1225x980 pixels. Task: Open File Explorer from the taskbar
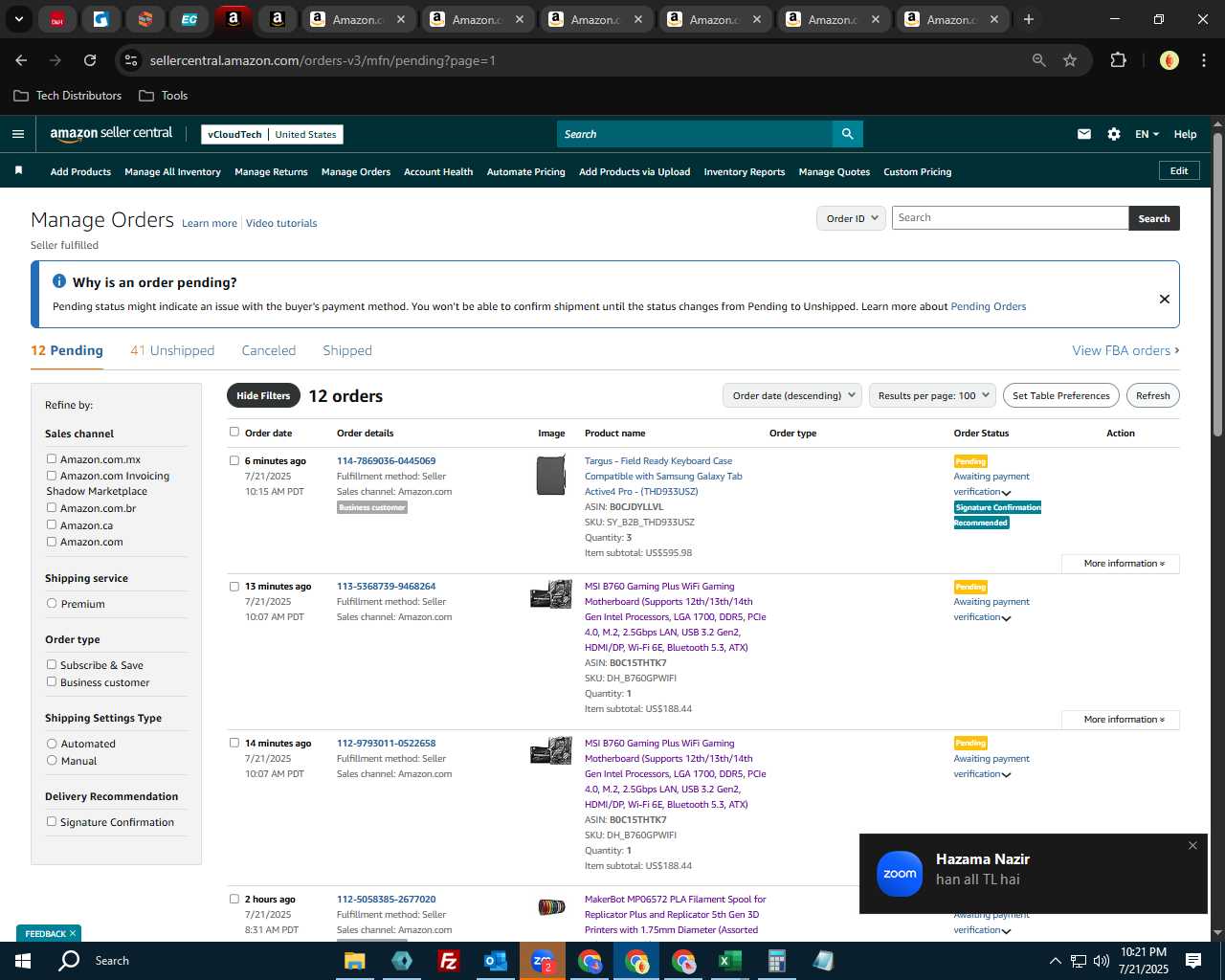[x=354, y=961]
